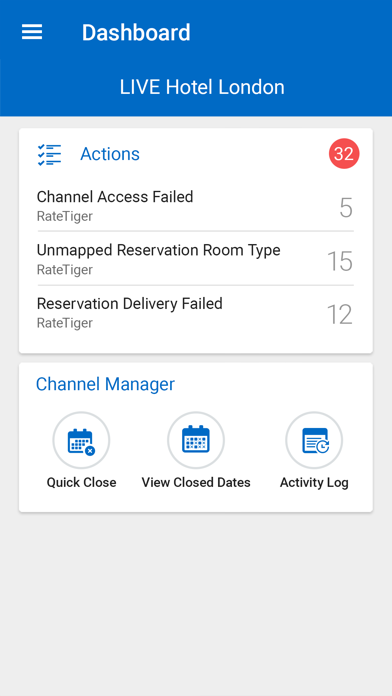392x696 pixels.
Task: Tap count 12 for Reservation Delivery Failed
Action: click(x=340, y=314)
